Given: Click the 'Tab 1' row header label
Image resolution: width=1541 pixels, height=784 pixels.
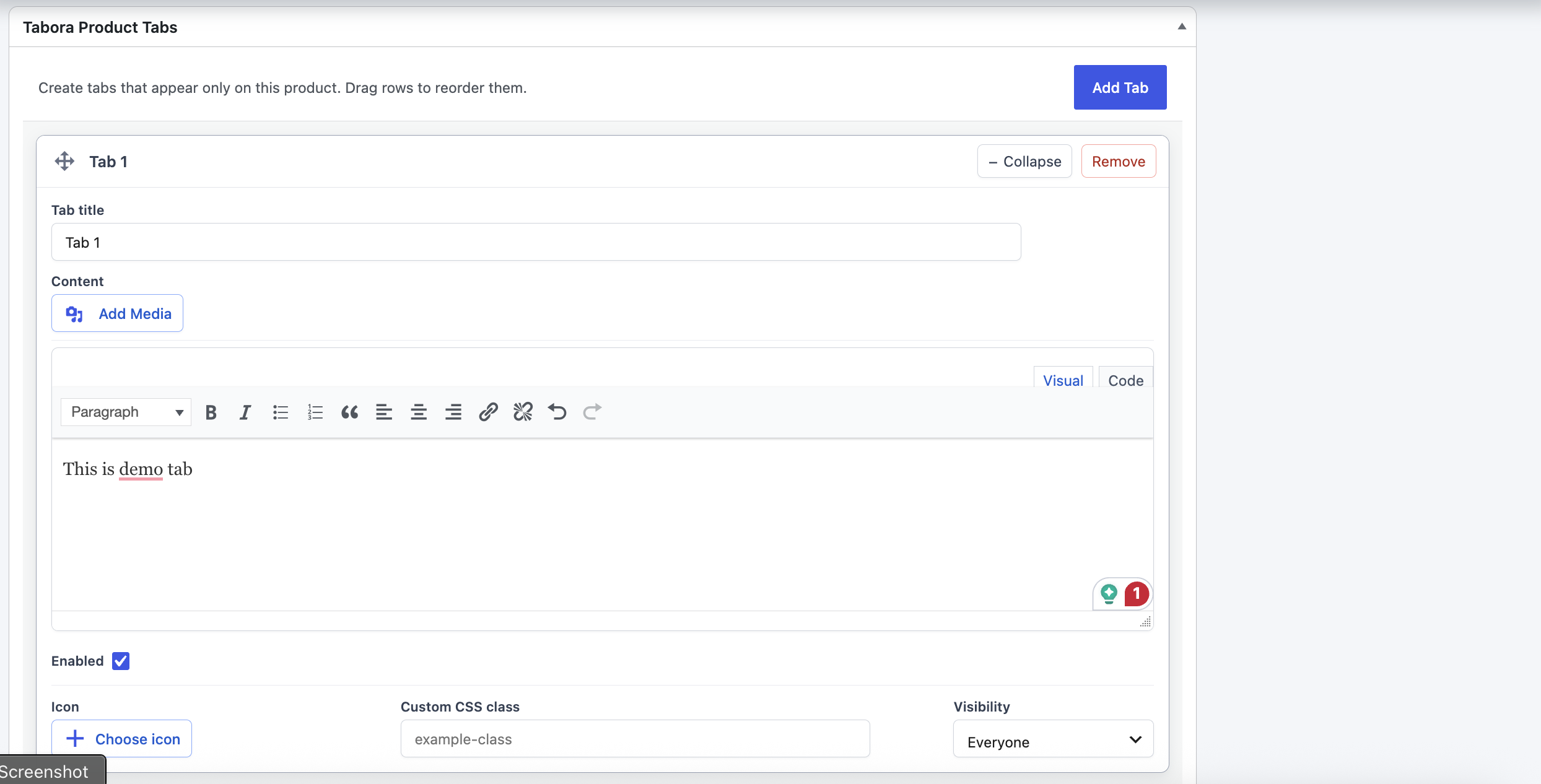Looking at the screenshot, I should pos(108,162).
